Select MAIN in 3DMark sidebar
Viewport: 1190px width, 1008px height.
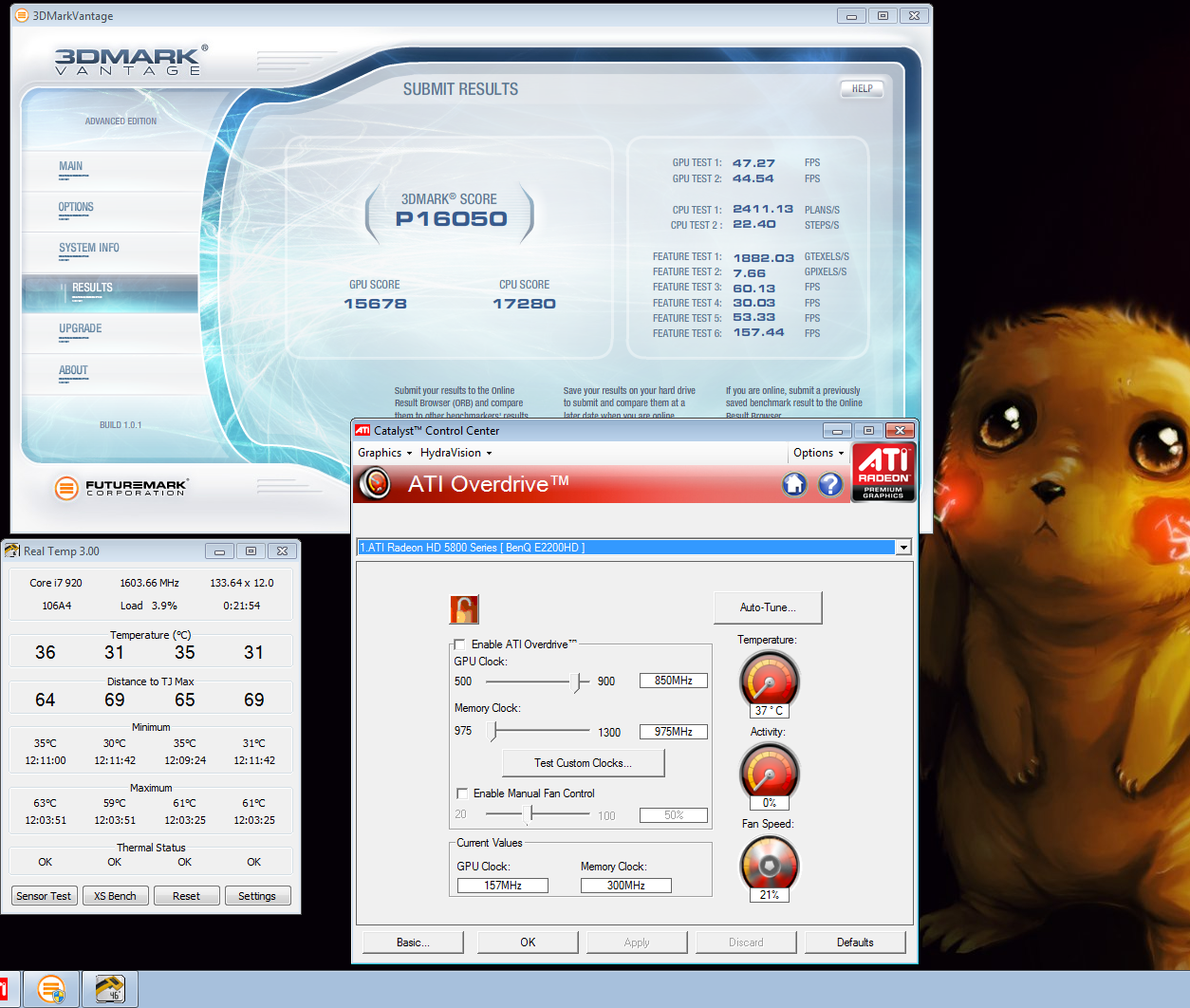110,169
